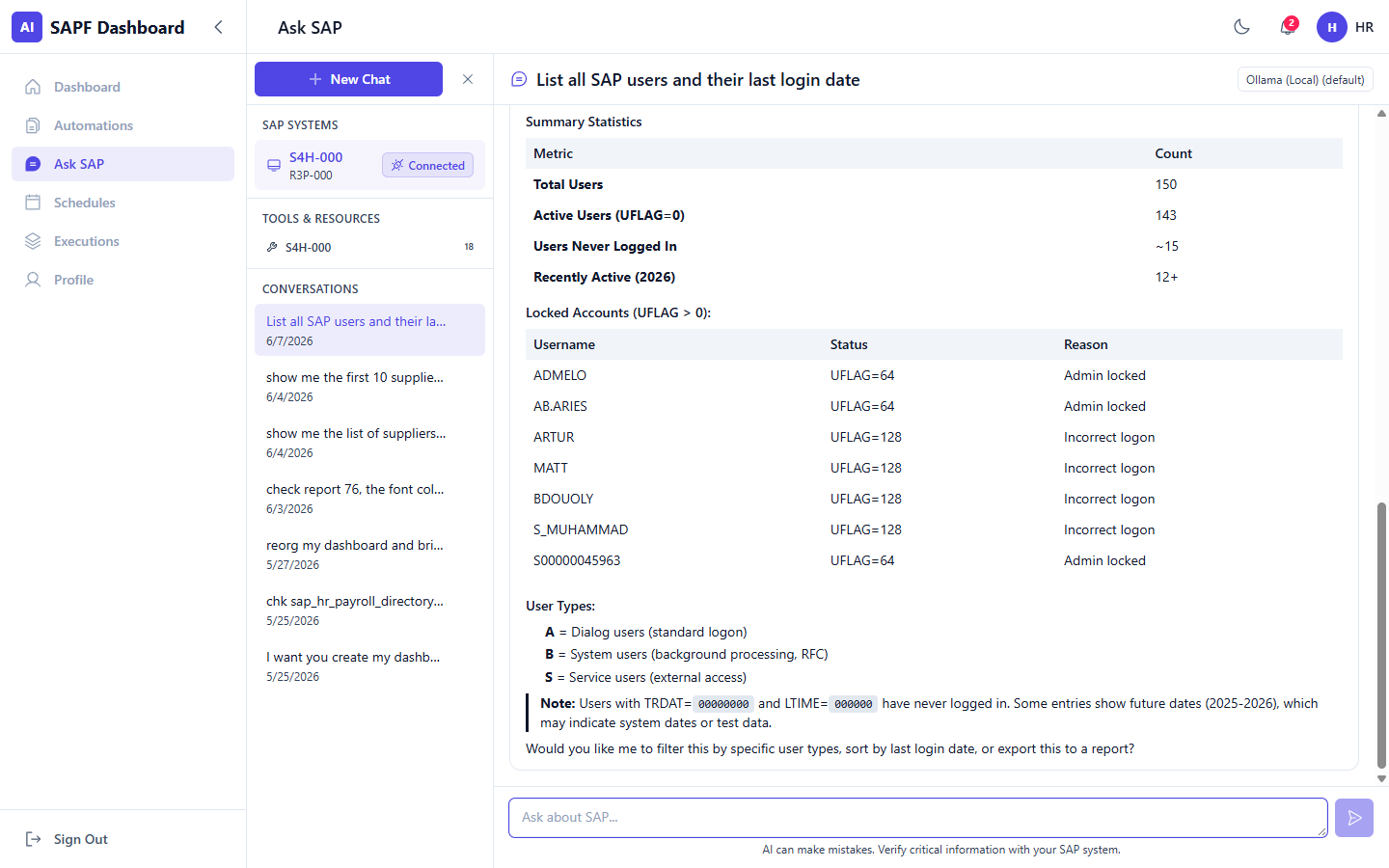Open conversation 'I want you create my dashb...'
Viewport: 1389px width, 868px height.
369,665
